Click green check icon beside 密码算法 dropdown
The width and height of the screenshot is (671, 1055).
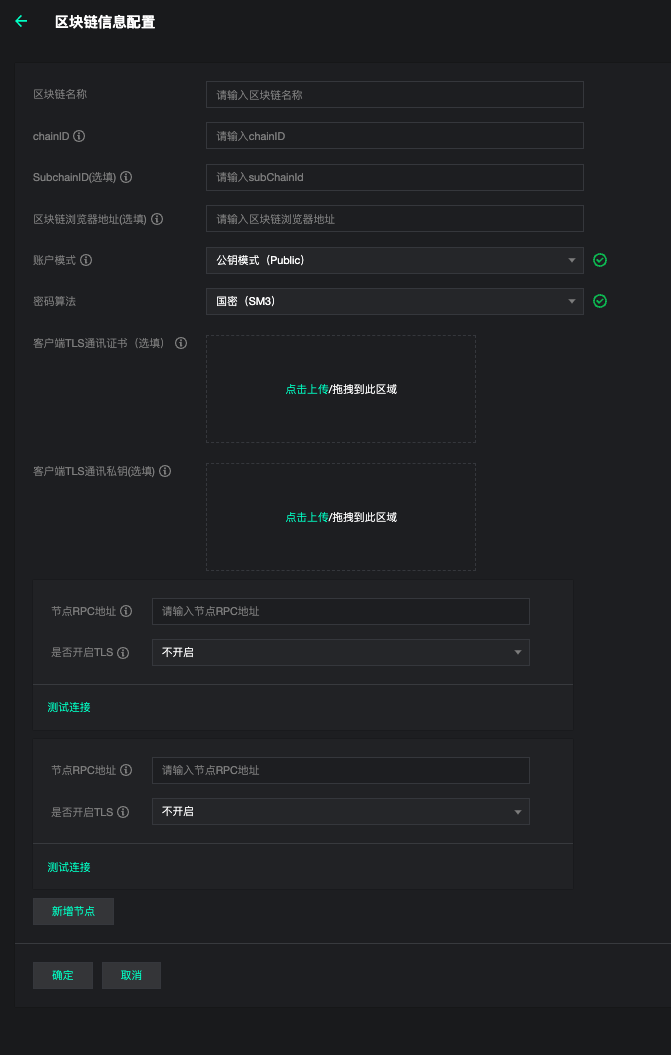point(600,301)
